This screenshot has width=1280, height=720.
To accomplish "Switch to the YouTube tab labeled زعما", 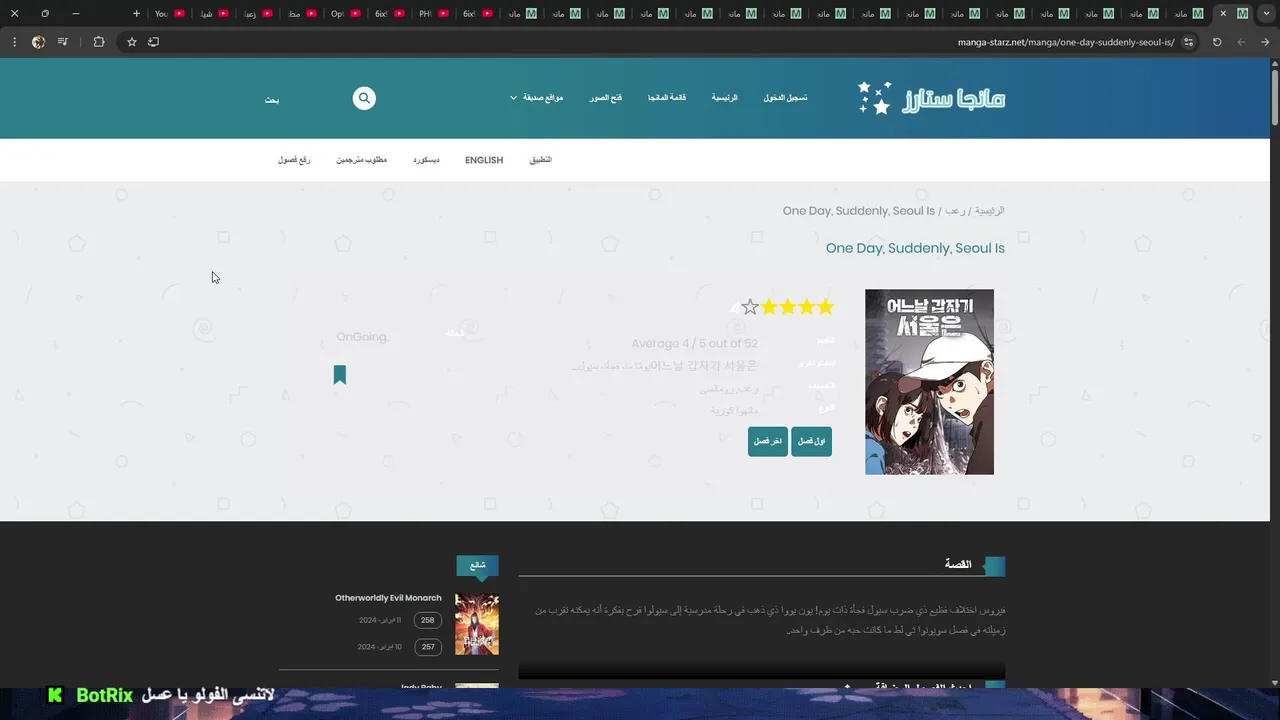I will coord(257,14).
